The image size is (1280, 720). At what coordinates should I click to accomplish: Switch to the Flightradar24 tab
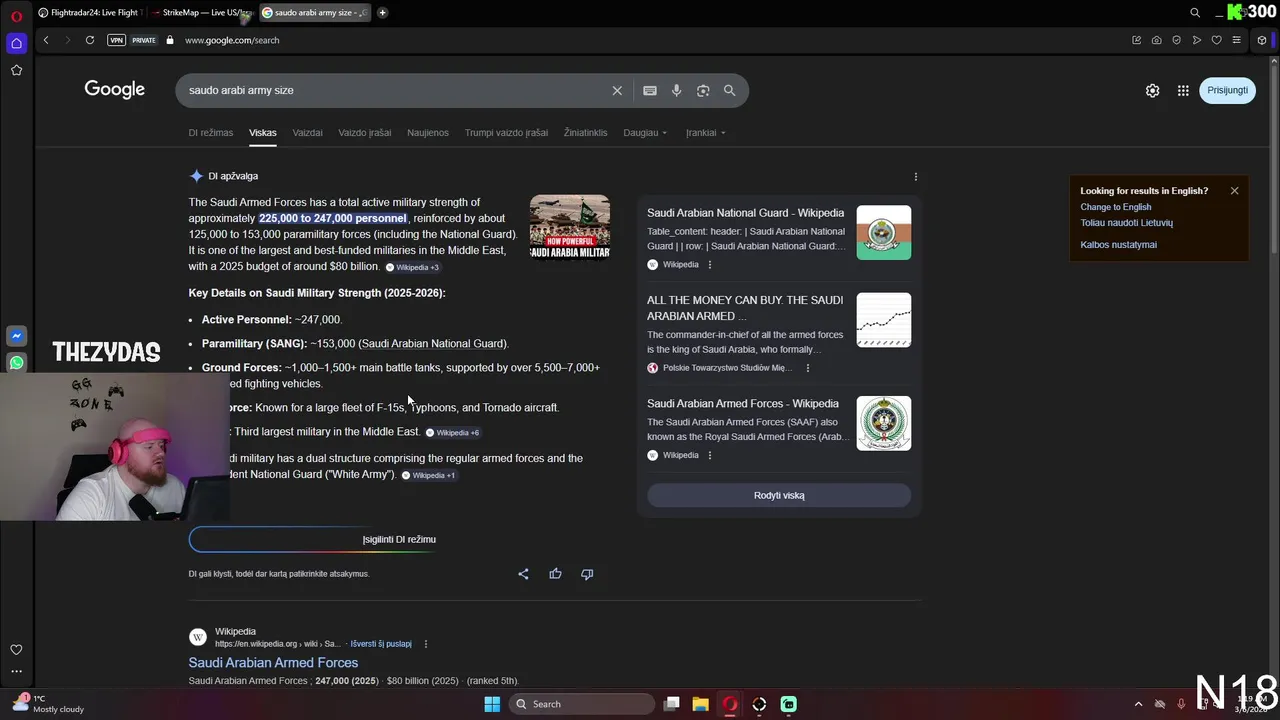point(89,13)
